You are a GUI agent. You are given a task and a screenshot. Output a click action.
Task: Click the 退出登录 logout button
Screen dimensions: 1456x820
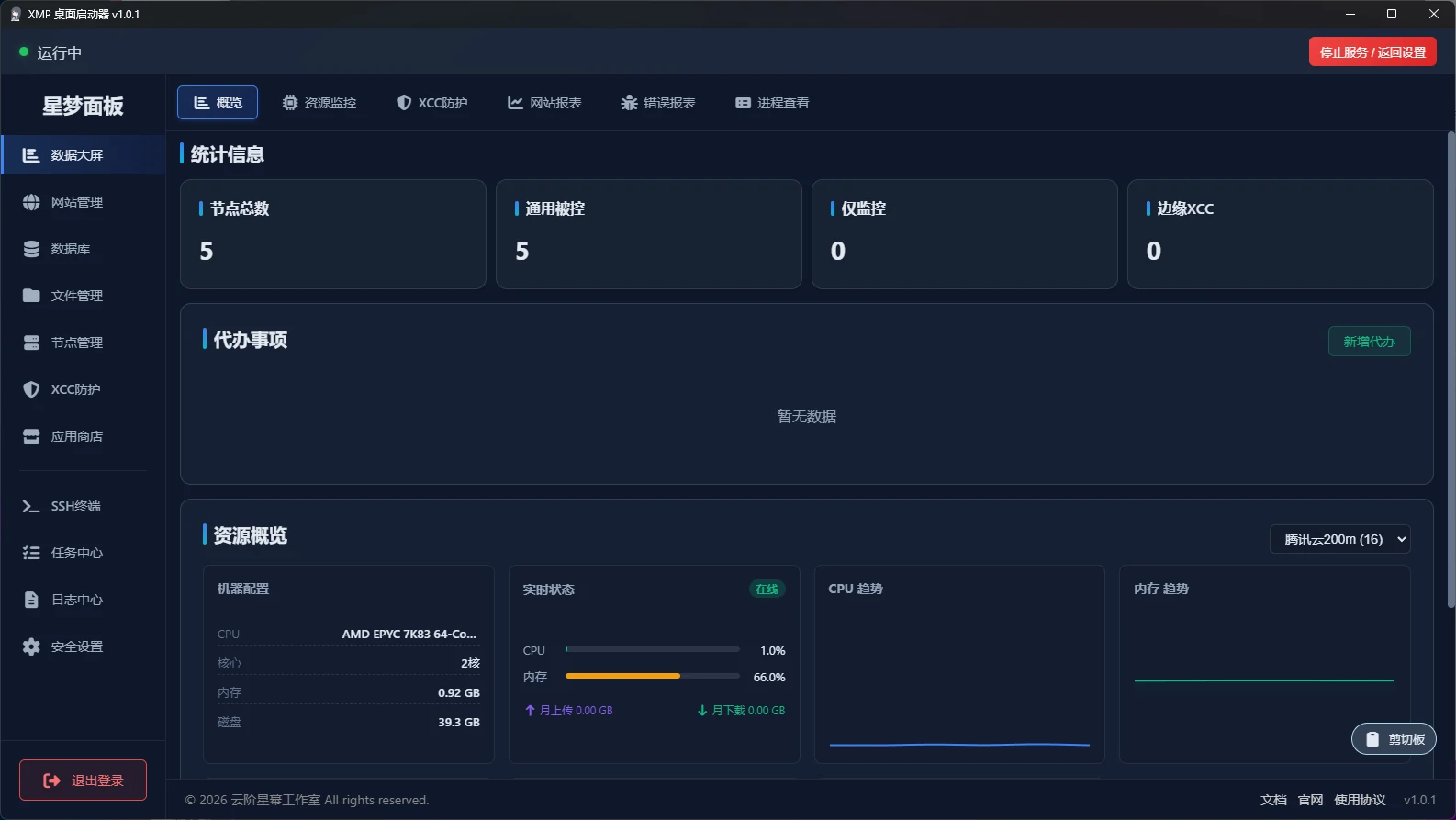(84, 781)
